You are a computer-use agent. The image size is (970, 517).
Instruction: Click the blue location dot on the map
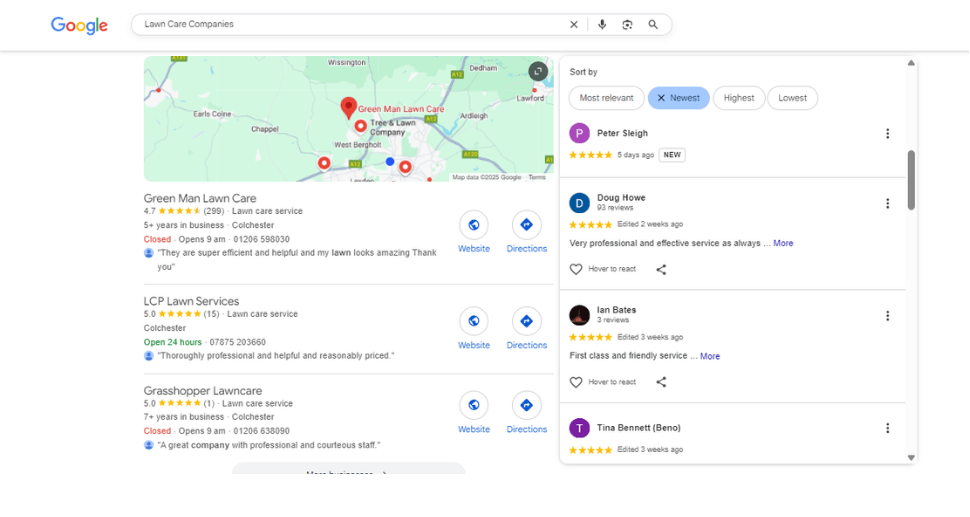[x=390, y=161]
